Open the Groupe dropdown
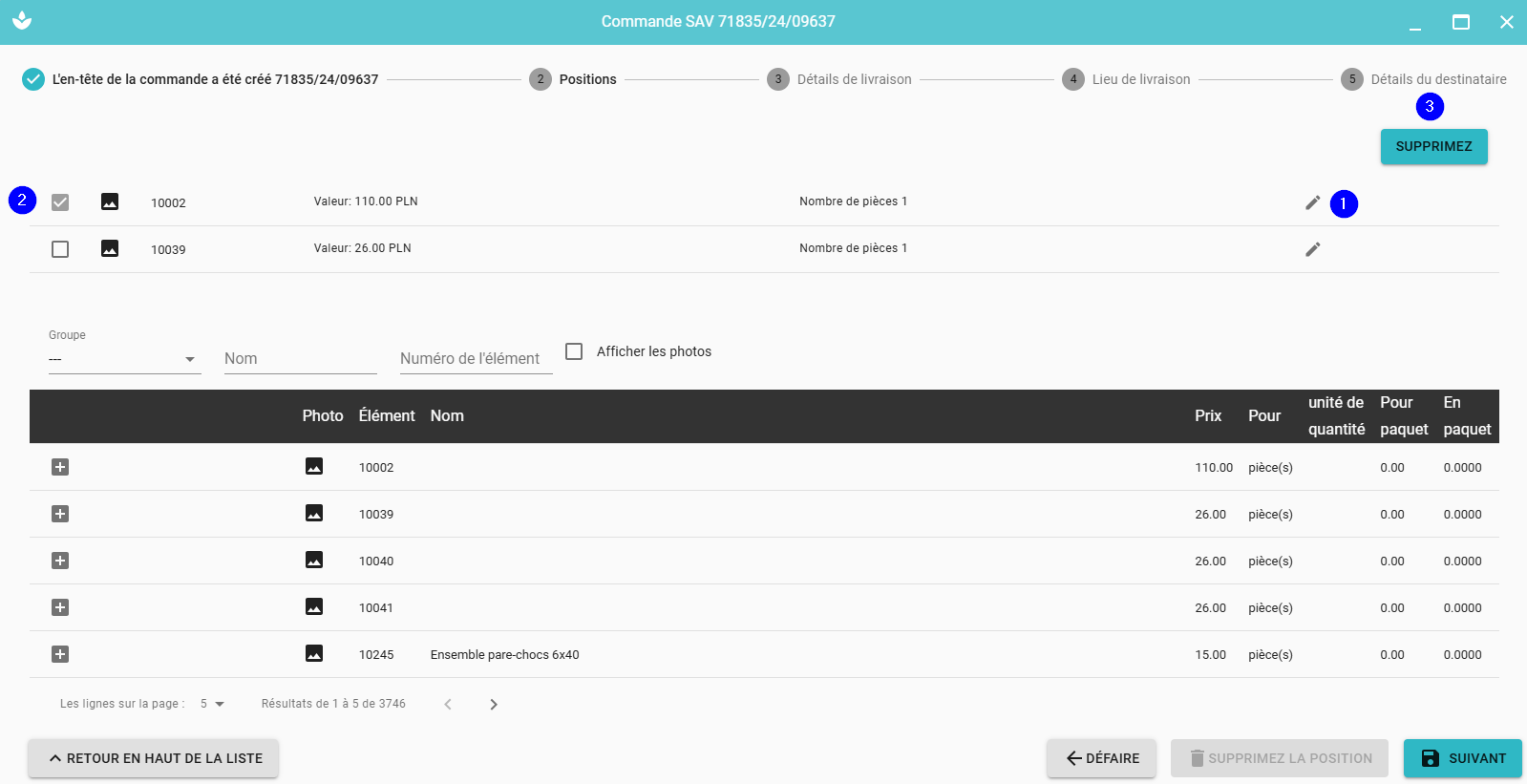 click(124, 359)
